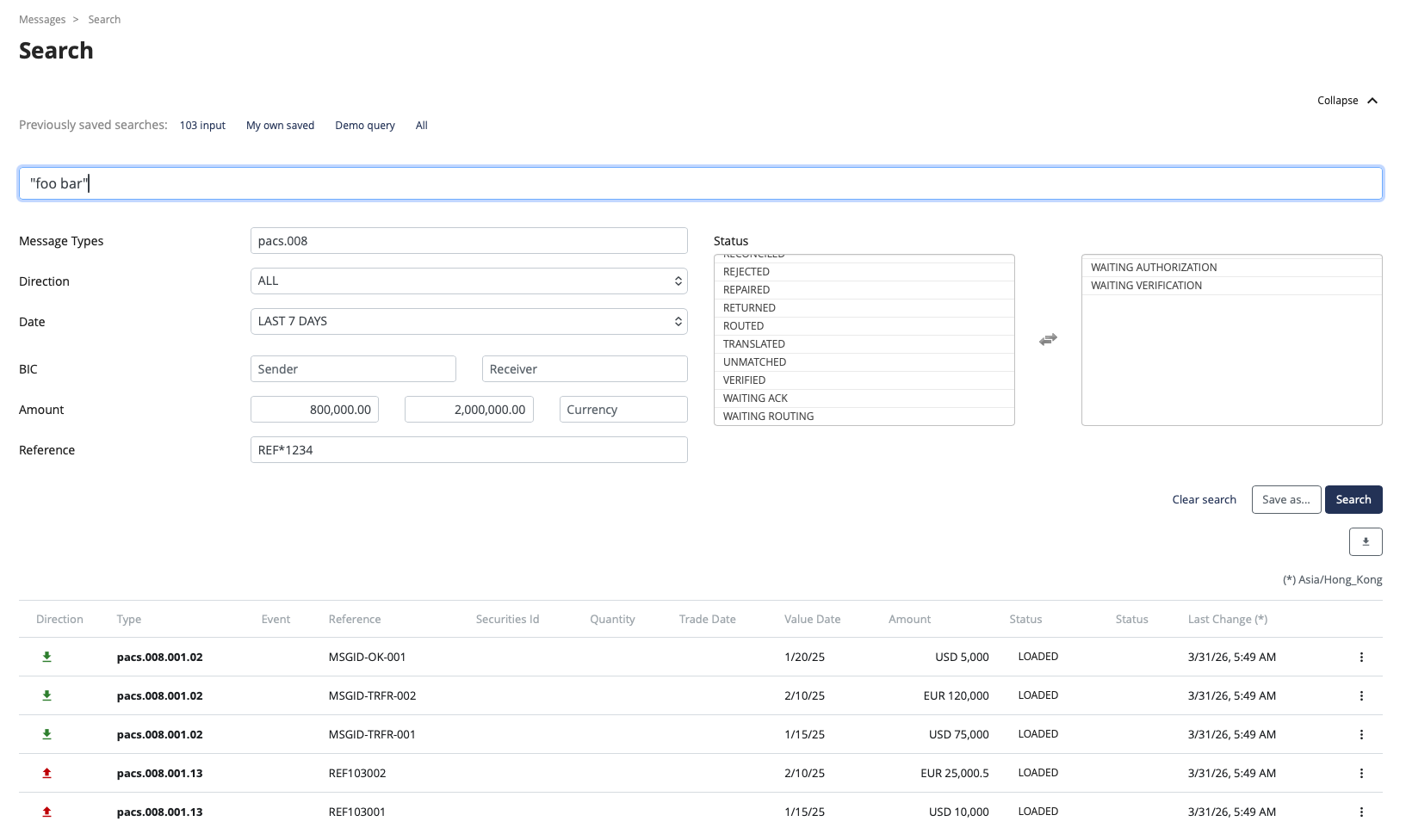Select REPAIRED in the status list
The width and height of the screenshot is (1406, 840).
864,290
